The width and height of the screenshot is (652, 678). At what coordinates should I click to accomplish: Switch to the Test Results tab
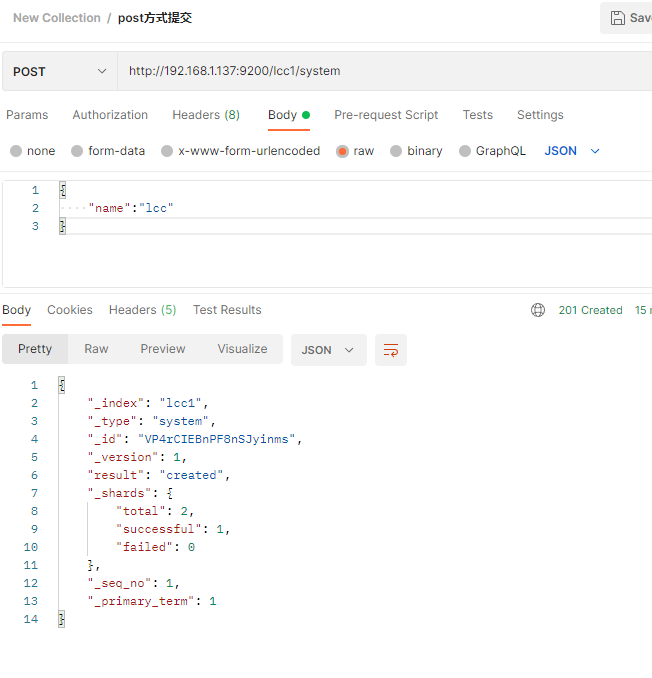click(x=227, y=310)
